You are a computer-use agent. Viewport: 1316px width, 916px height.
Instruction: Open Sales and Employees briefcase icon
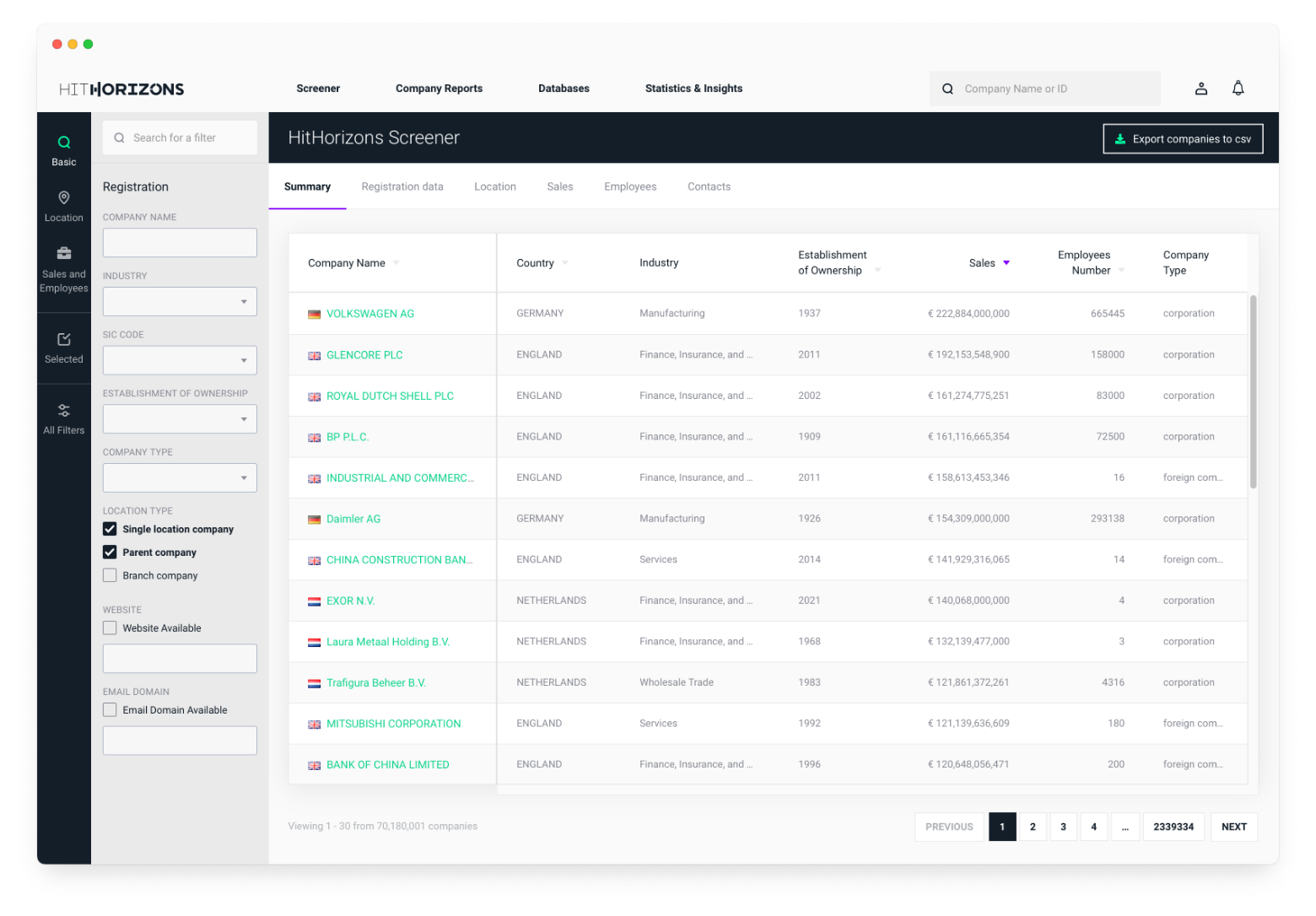point(64,253)
